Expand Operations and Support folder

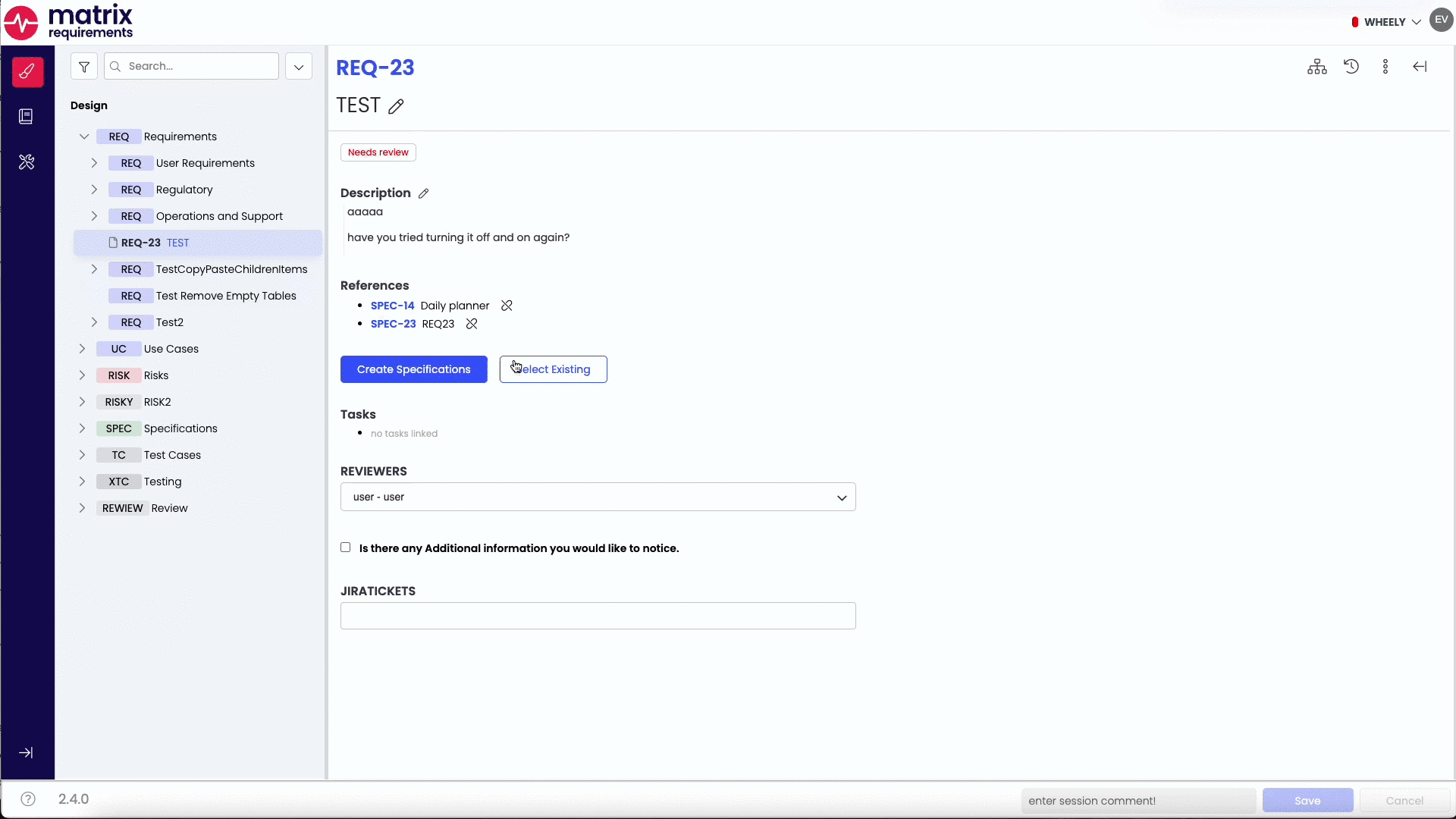coord(94,216)
